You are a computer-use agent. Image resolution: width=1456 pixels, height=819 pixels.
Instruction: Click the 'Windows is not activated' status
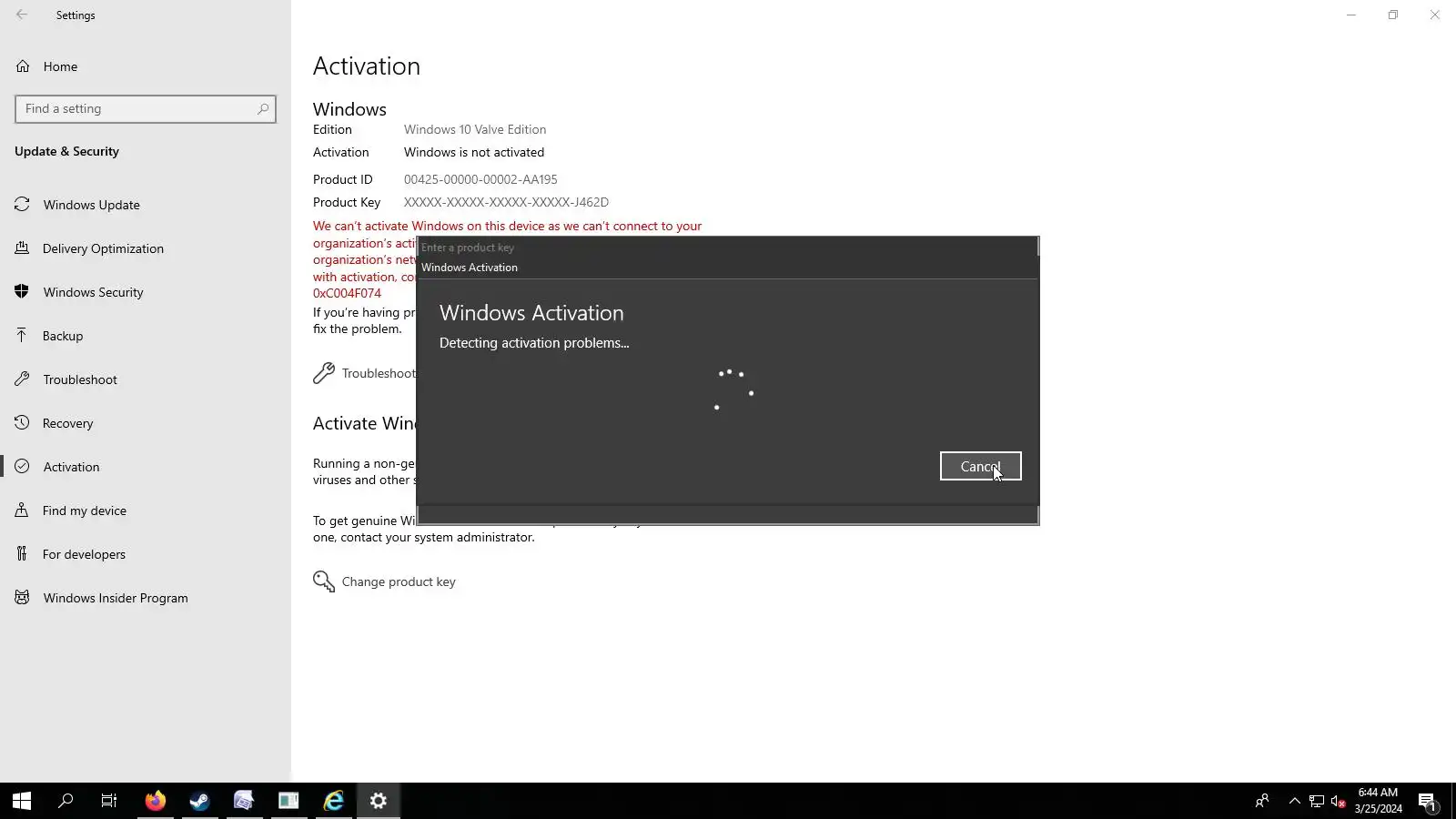coord(474,153)
